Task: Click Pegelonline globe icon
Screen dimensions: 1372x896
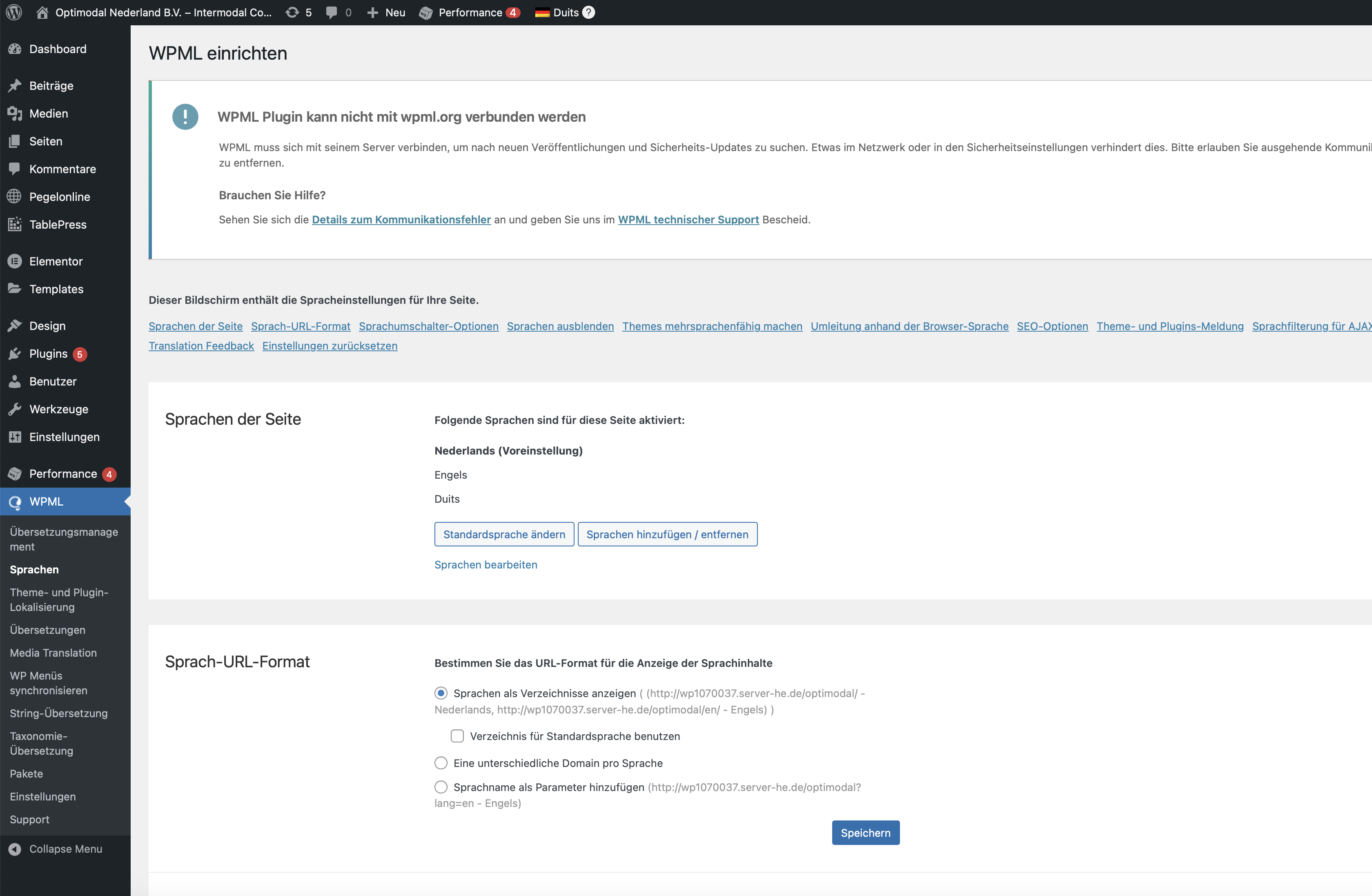Action: click(x=14, y=196)
